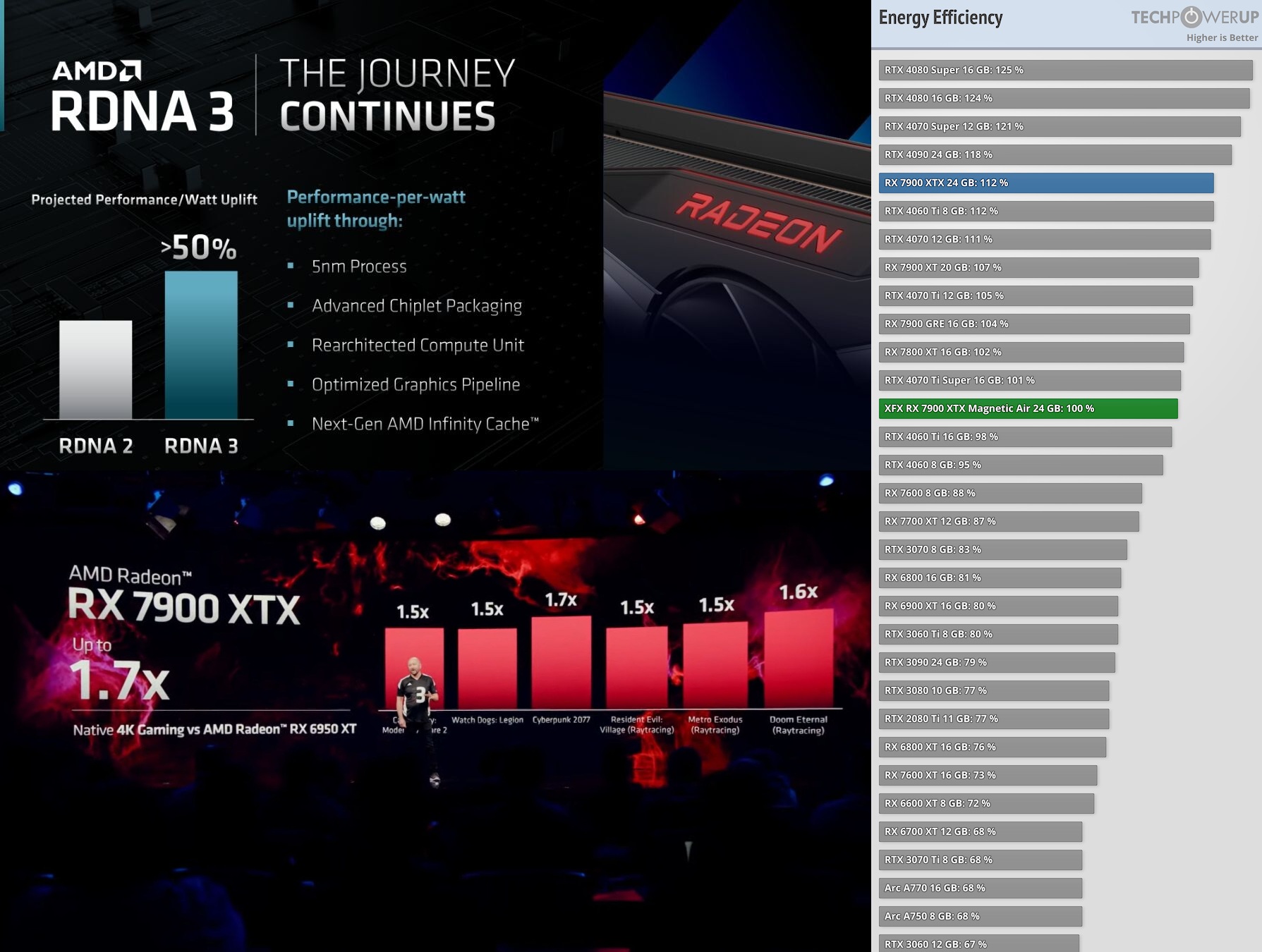Select the RTX 4060 Ti 16 GB: 98 % bar
Image resolution: width=1262 pixels, height=952 pixels.
1025,437
